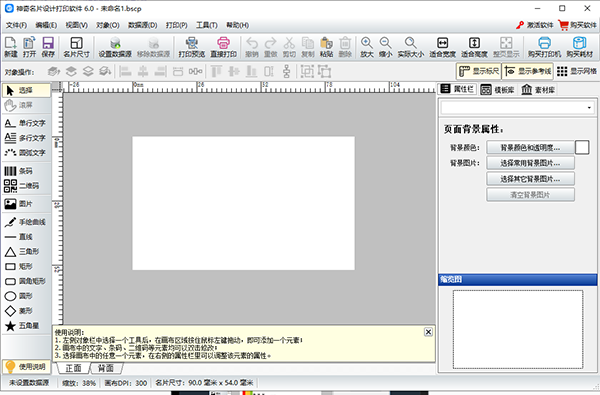Screen dimensions: 600x395
Task: Toggle 显示标尺 ruler display
Action: click(x=479, y=71)
